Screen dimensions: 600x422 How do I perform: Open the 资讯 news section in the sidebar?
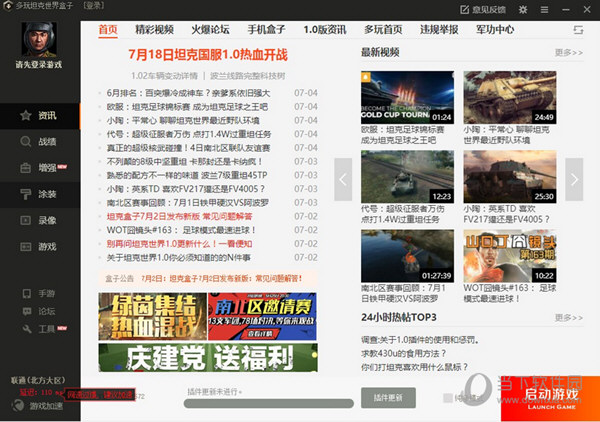point(40,116)
